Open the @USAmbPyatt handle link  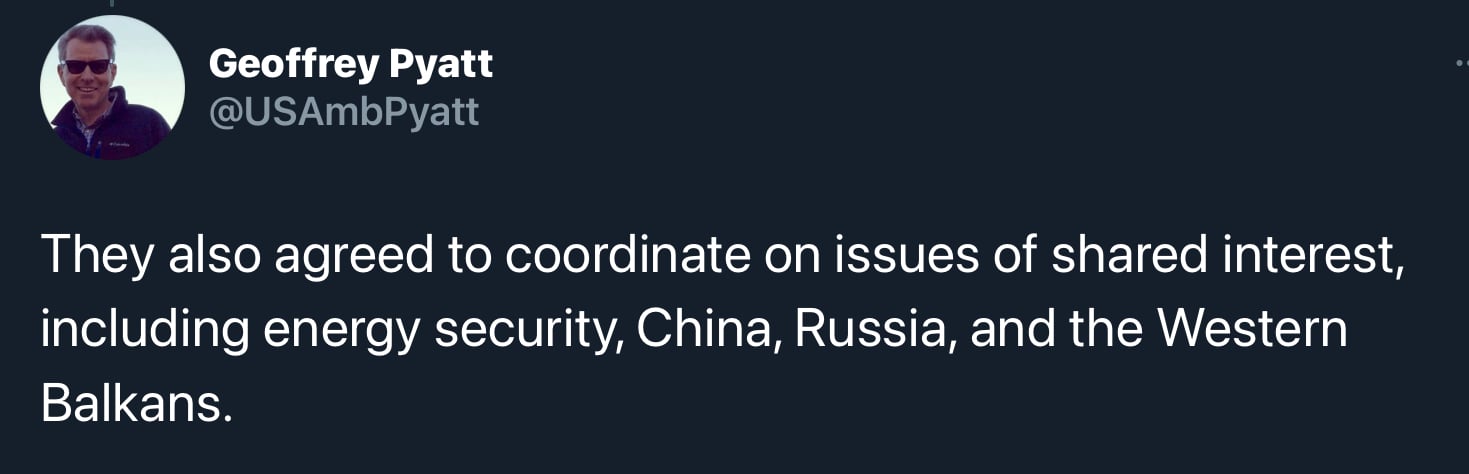tap(344, 112)
